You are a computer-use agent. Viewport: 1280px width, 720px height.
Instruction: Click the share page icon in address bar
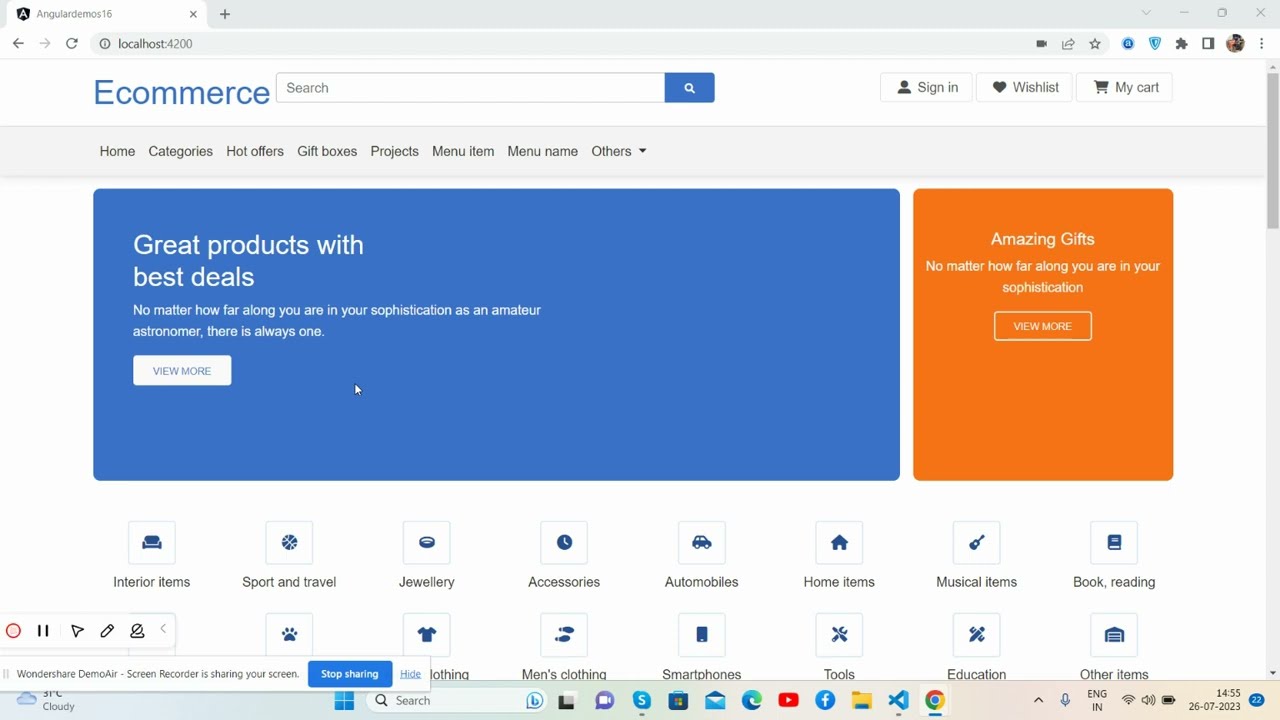click(x=1068, y=44)
